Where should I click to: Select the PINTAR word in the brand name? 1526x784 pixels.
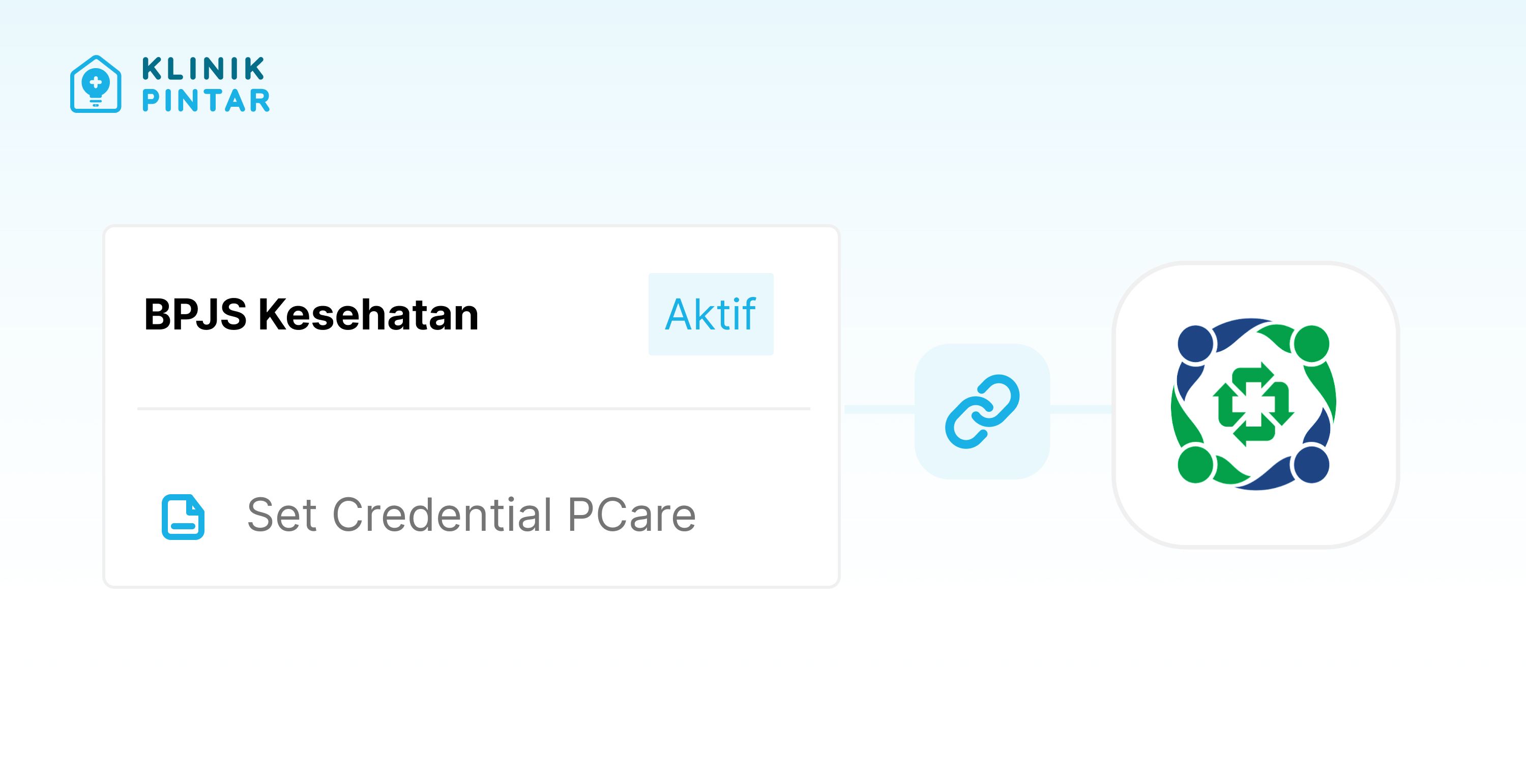[x=206, y=101]
